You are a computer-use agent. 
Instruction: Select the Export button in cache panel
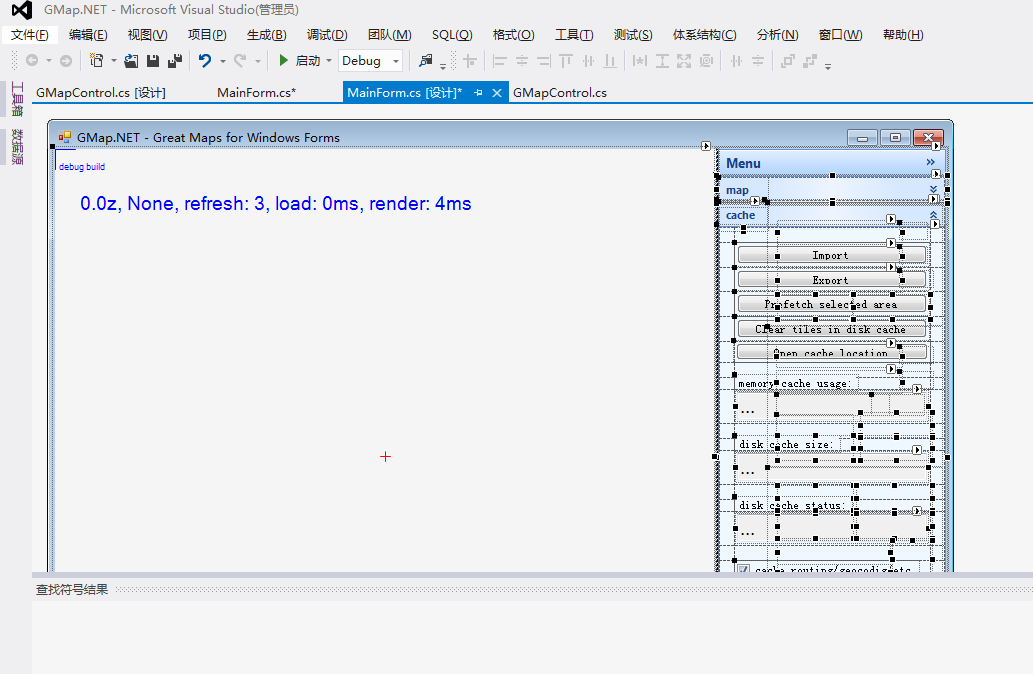(831, 280)
